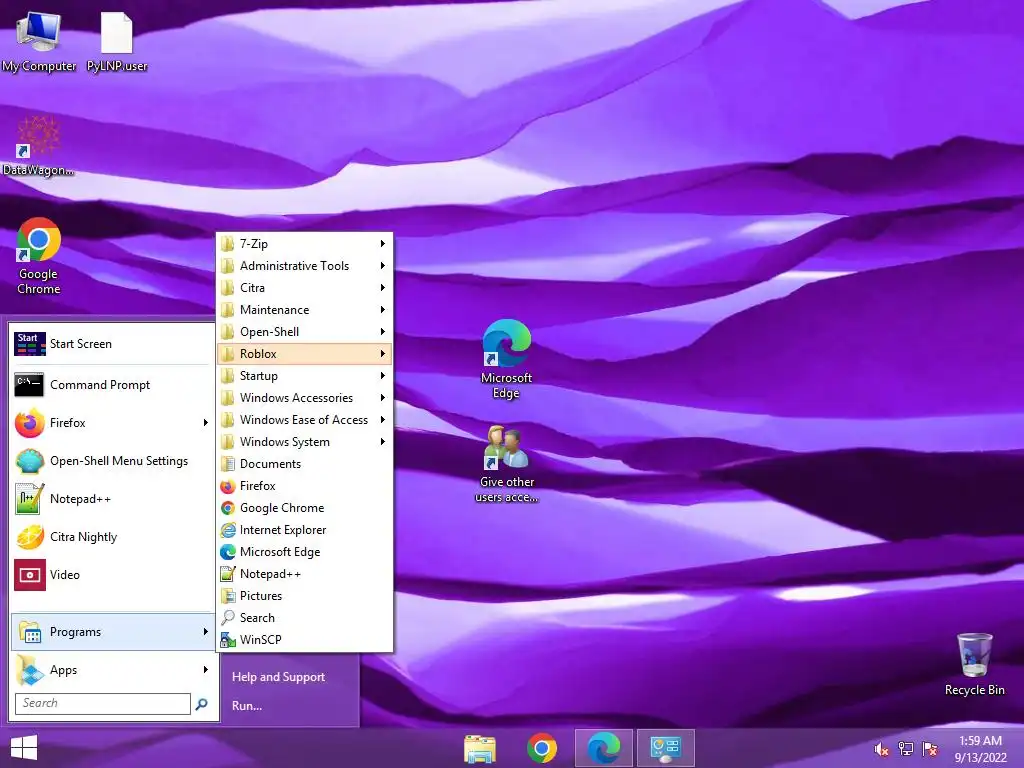Viewport: 1024px width, 768px height.
Task: Expand the Citra programs folder
Action: click(x=305, y=288)
